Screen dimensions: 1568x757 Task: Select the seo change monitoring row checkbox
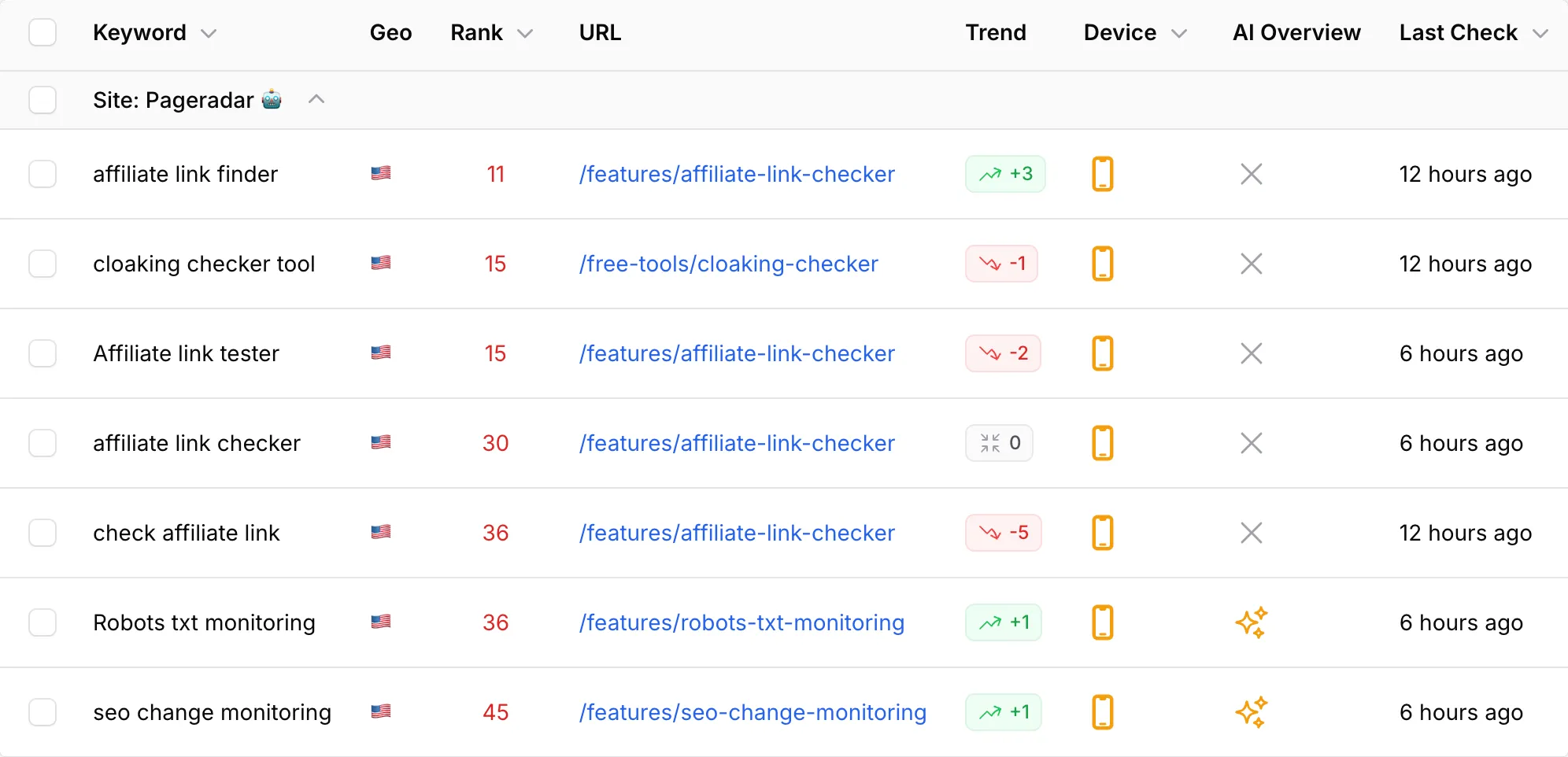click(43, 712)
